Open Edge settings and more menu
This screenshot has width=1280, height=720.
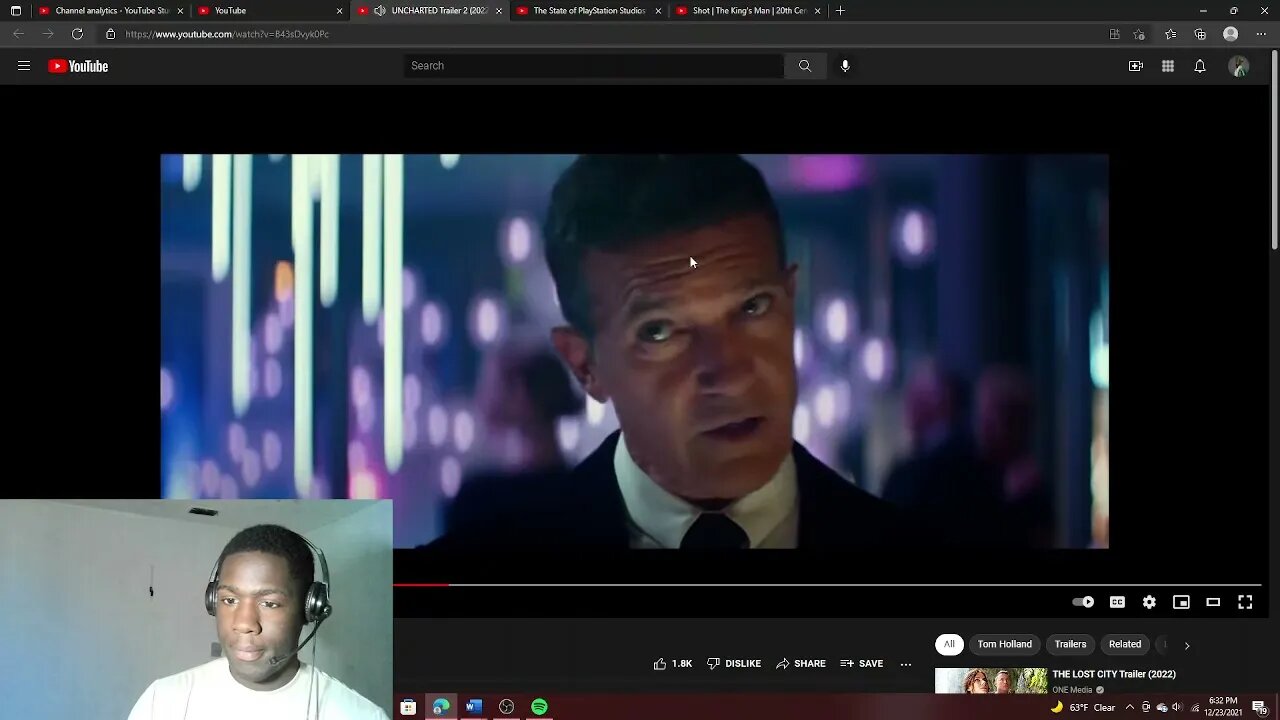pos(1261,34)
